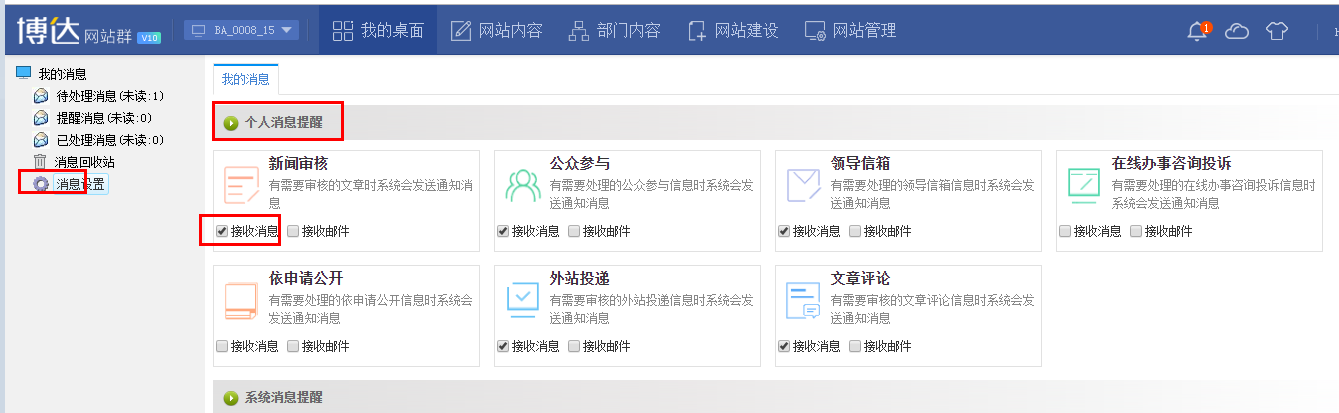Click the 文章评论 comment icon
This screenshot has width=1339, height=413.
[803, 300]
